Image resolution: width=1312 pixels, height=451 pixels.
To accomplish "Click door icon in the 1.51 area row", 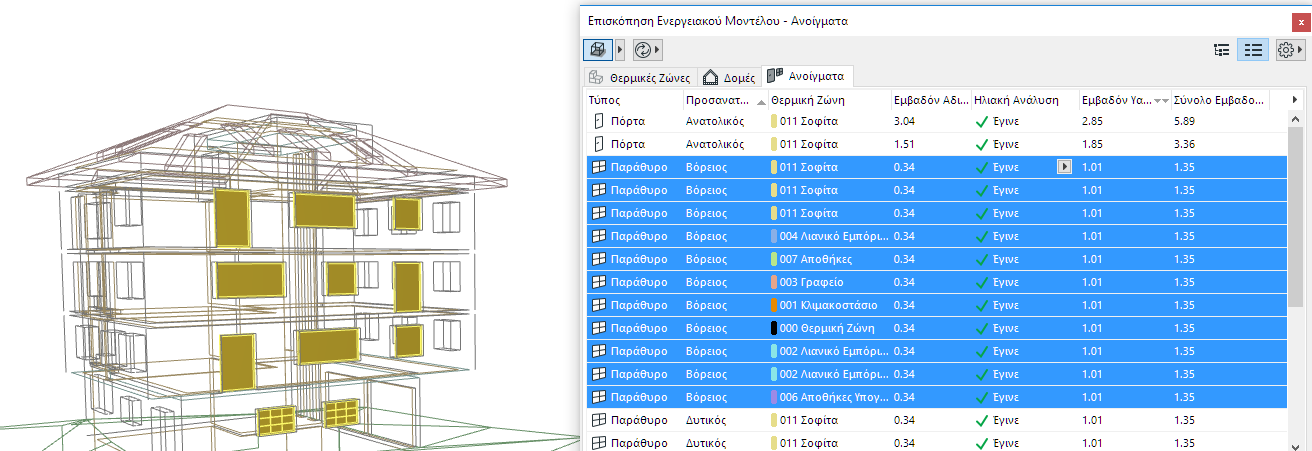I will (x=599, y=144).
